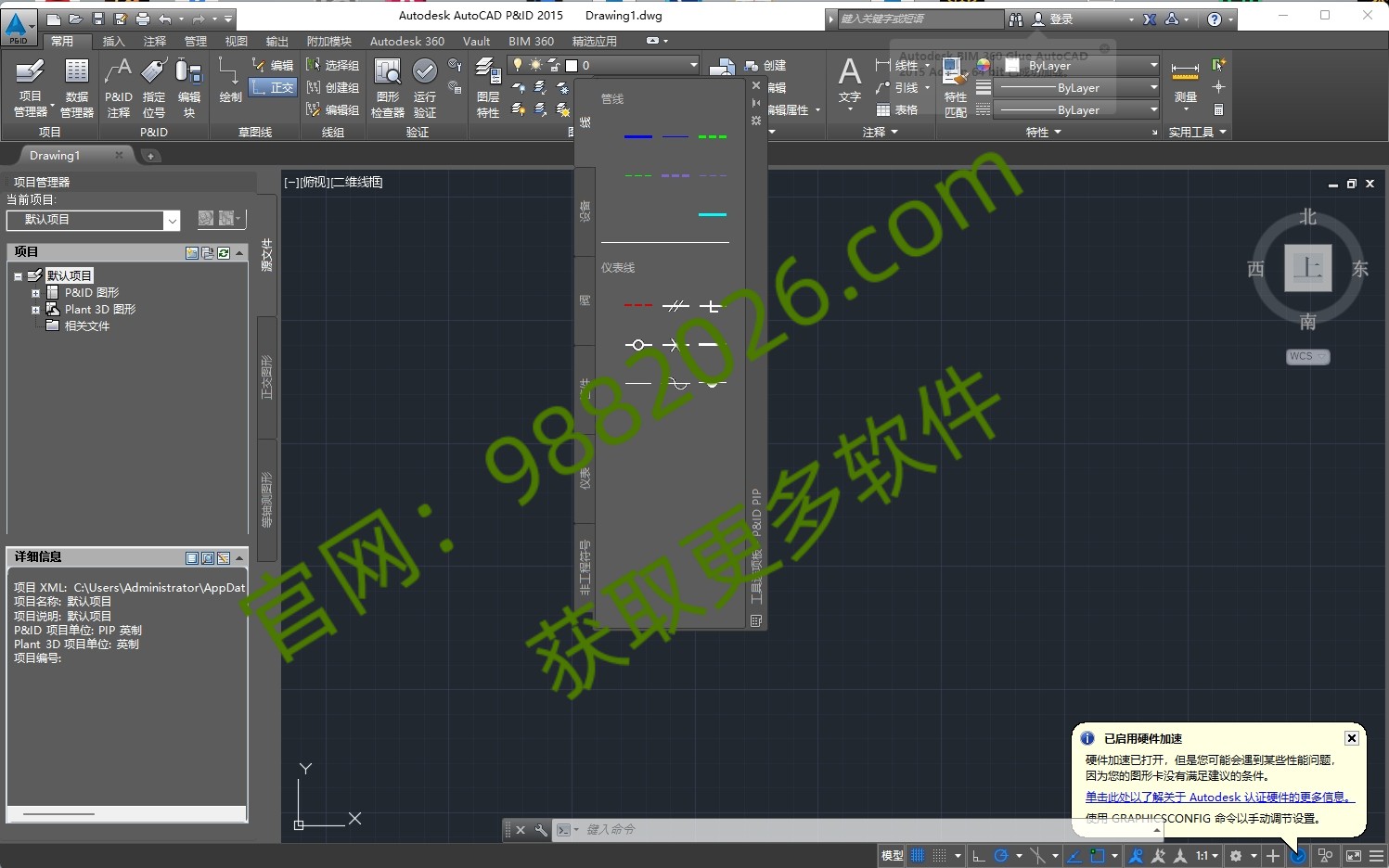The width and height of the screenshot is (1389, 868).
Task: Select the thick blue pipe line in palette
Action: pos(638,136)
